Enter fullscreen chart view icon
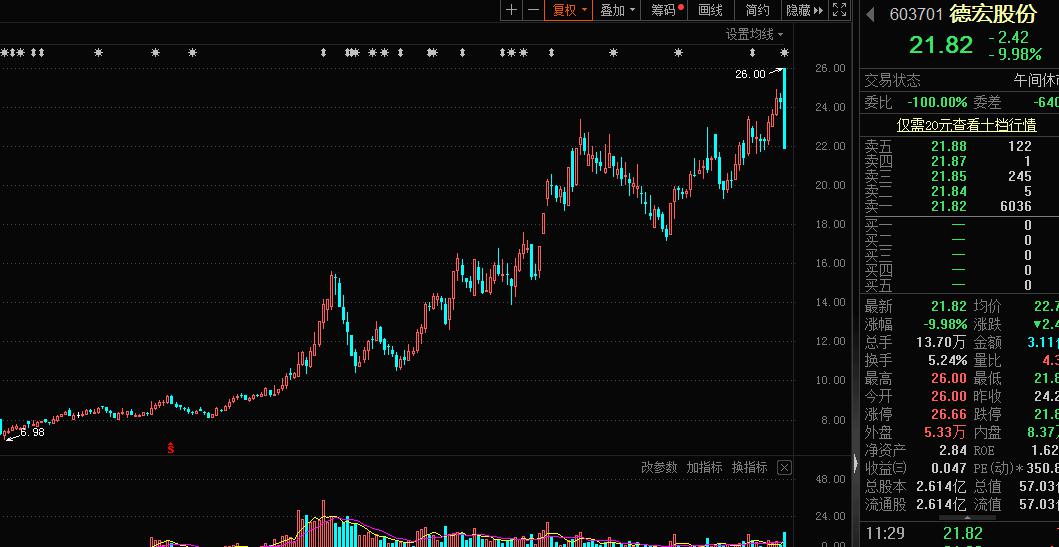The width and height of the screenshot is (1059, 547). [840, 10]
